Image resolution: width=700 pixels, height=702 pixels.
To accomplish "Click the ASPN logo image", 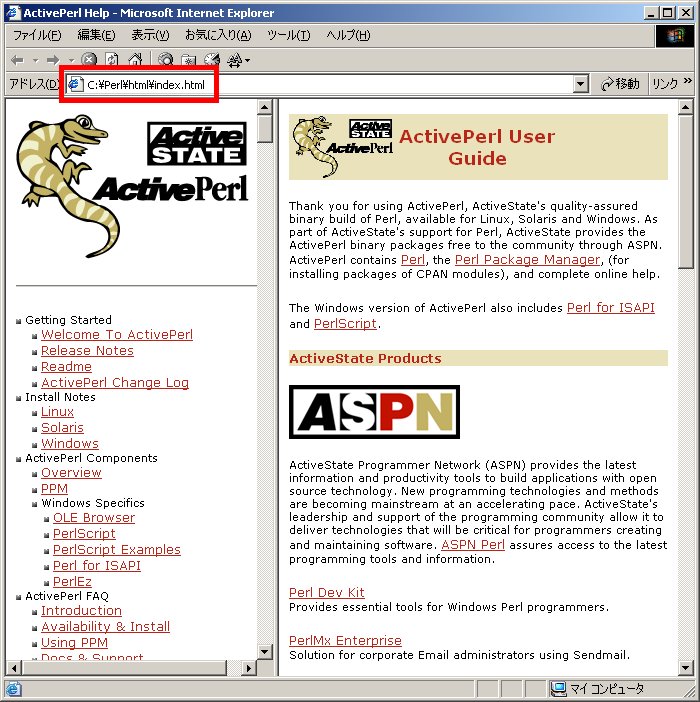I will 374,411.
